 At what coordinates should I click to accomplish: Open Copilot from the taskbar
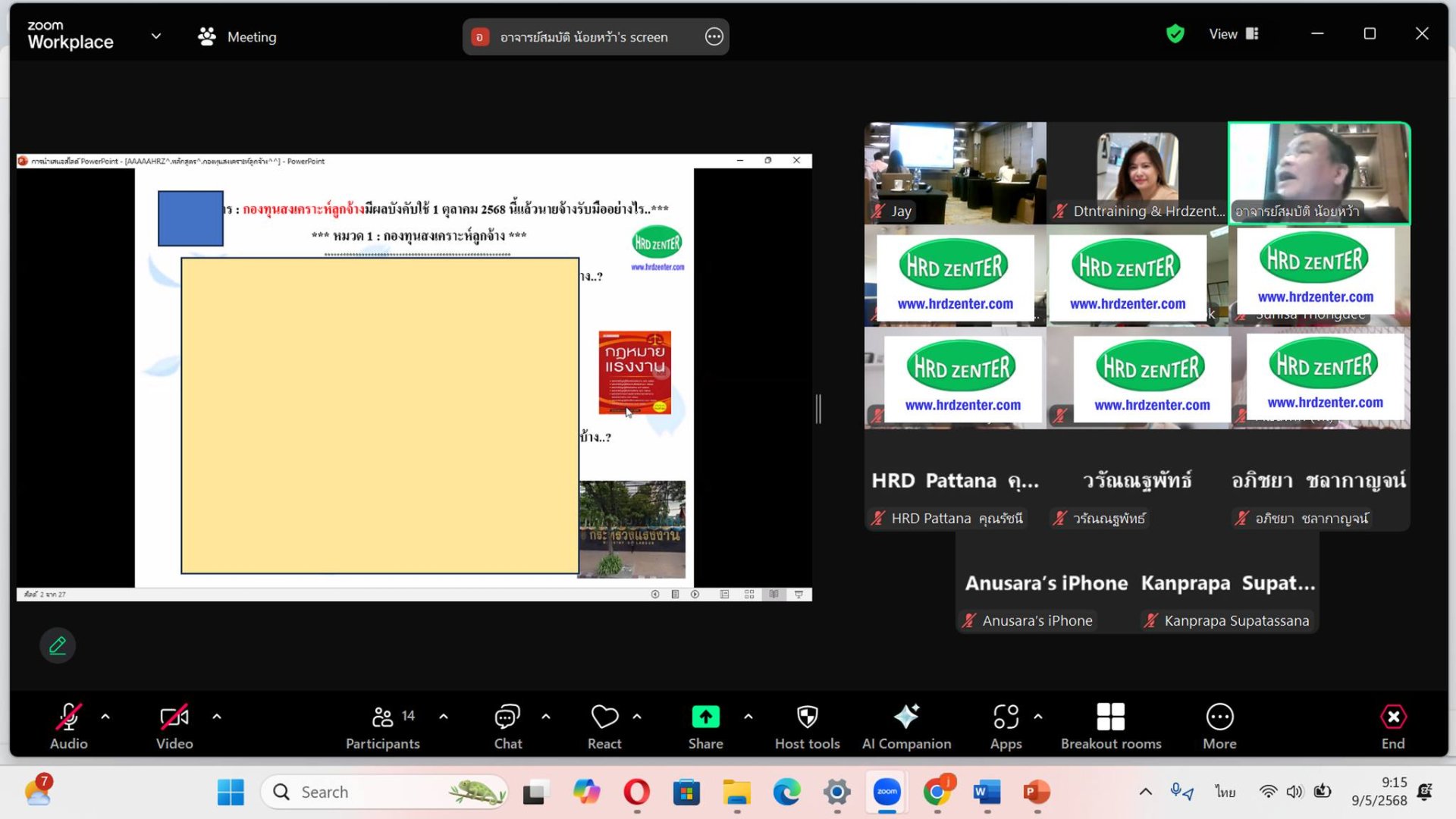point(586,792)
